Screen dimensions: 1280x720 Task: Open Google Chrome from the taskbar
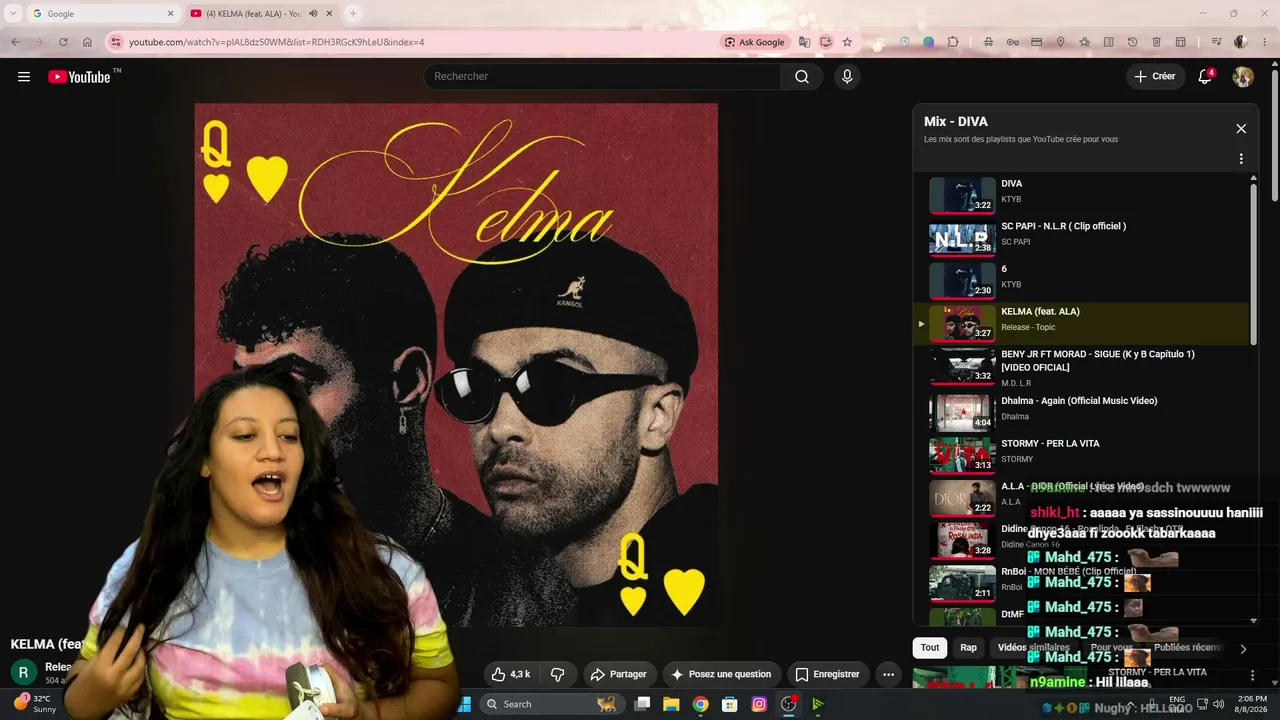tap(700, 704)
